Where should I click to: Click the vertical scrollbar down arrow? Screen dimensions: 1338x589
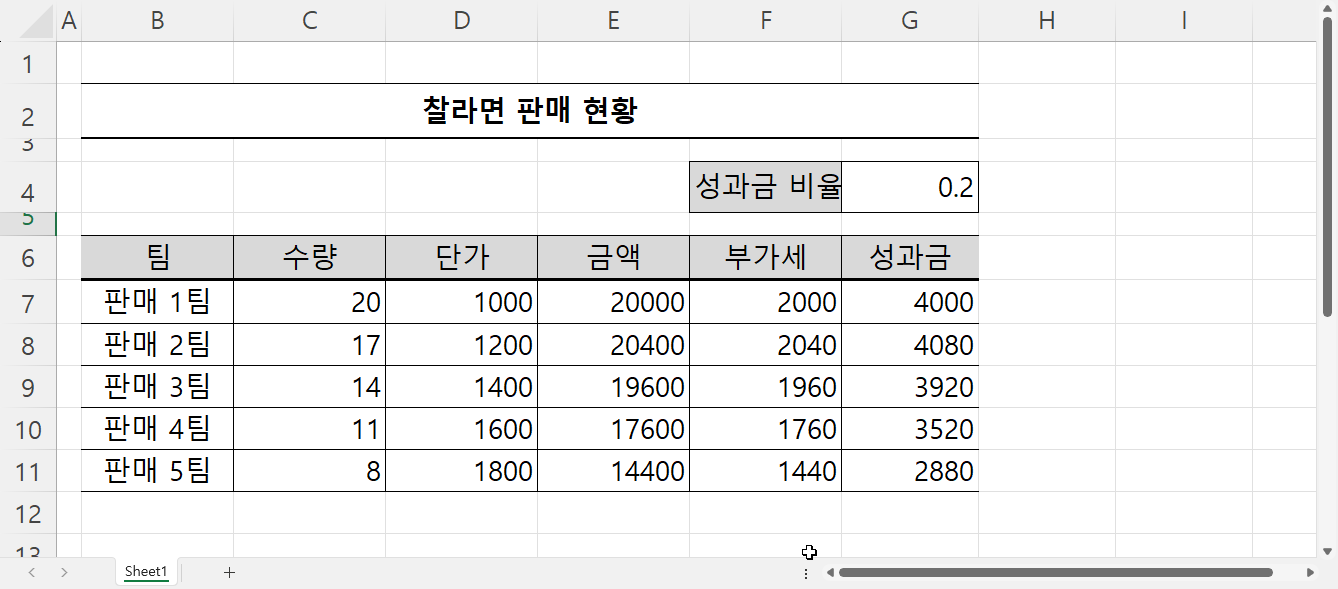pos(1327,550)
